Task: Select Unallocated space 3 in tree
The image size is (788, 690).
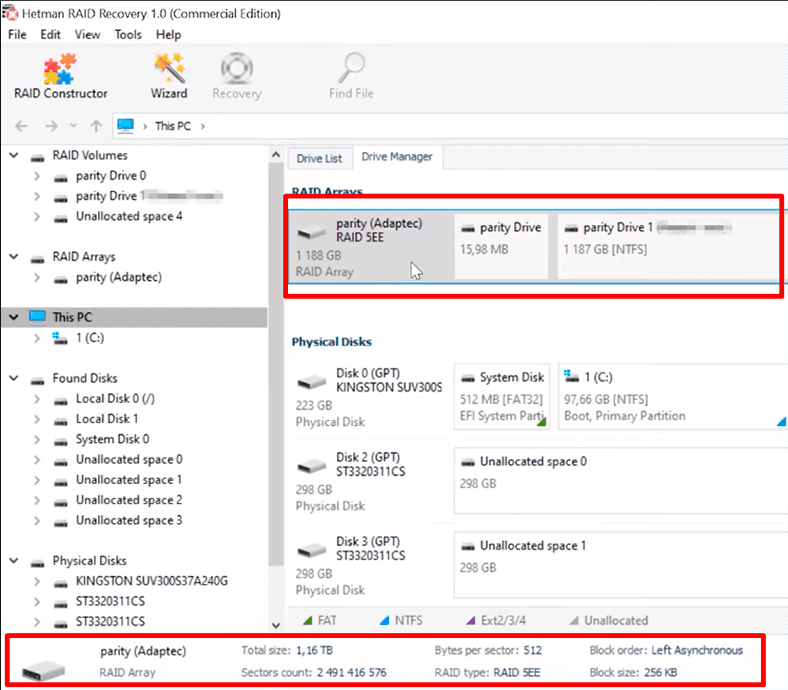Action: pos(129,520)
